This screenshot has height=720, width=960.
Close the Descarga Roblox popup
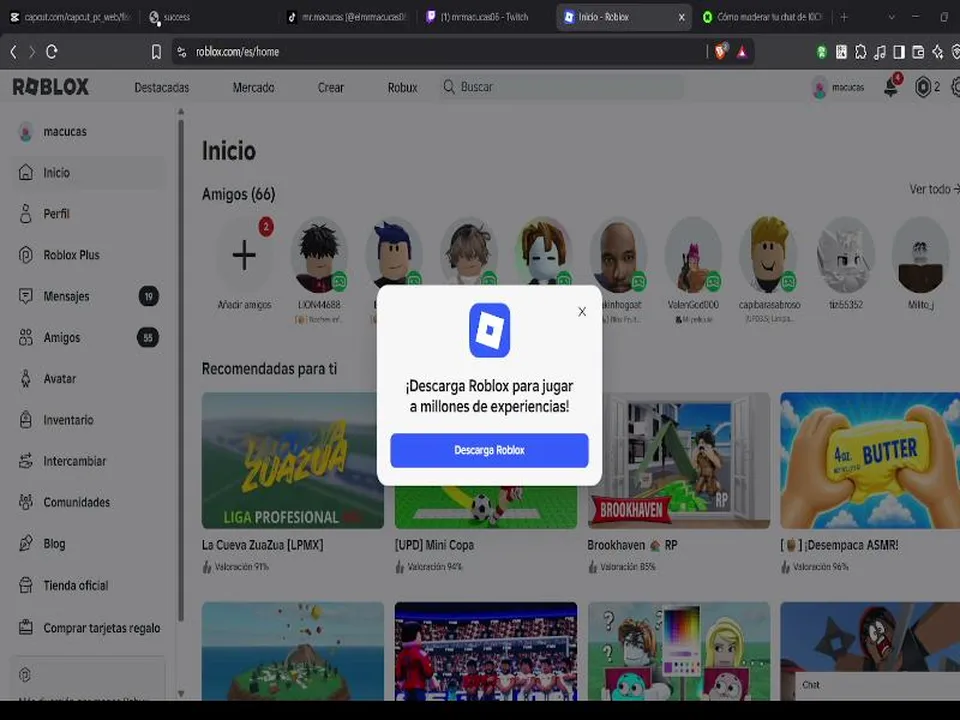click(582, 312)
